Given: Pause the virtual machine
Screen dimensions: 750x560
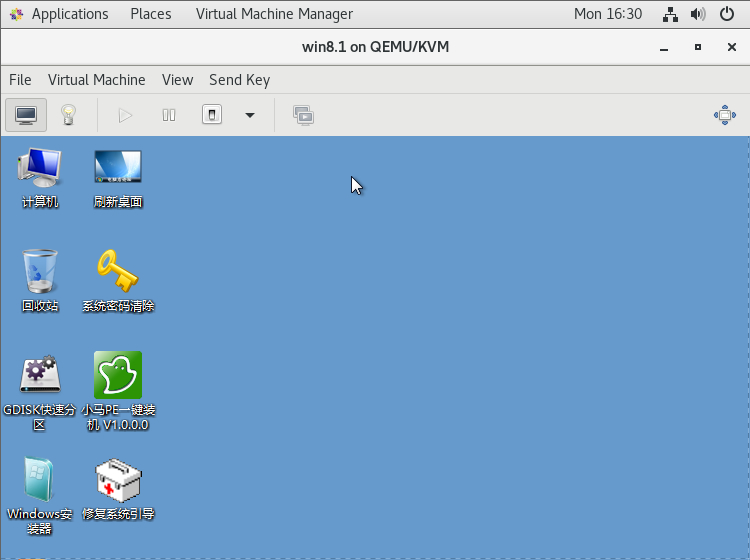Looking at the screenshot, I should point(169,115).
